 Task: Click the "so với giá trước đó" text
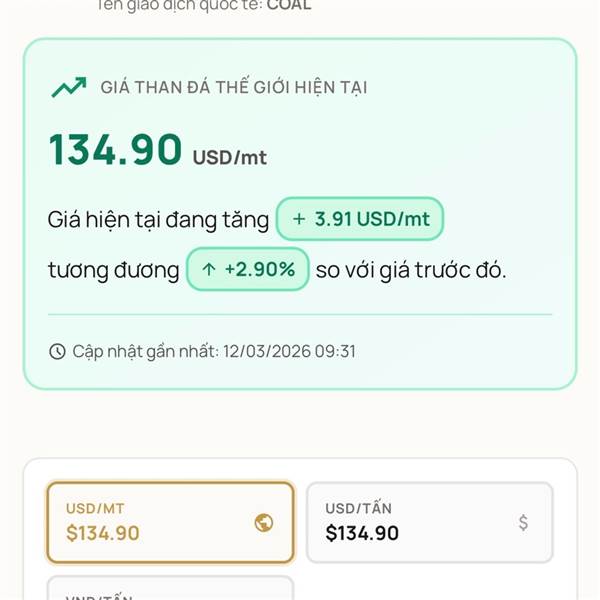[x=411, y=269]
